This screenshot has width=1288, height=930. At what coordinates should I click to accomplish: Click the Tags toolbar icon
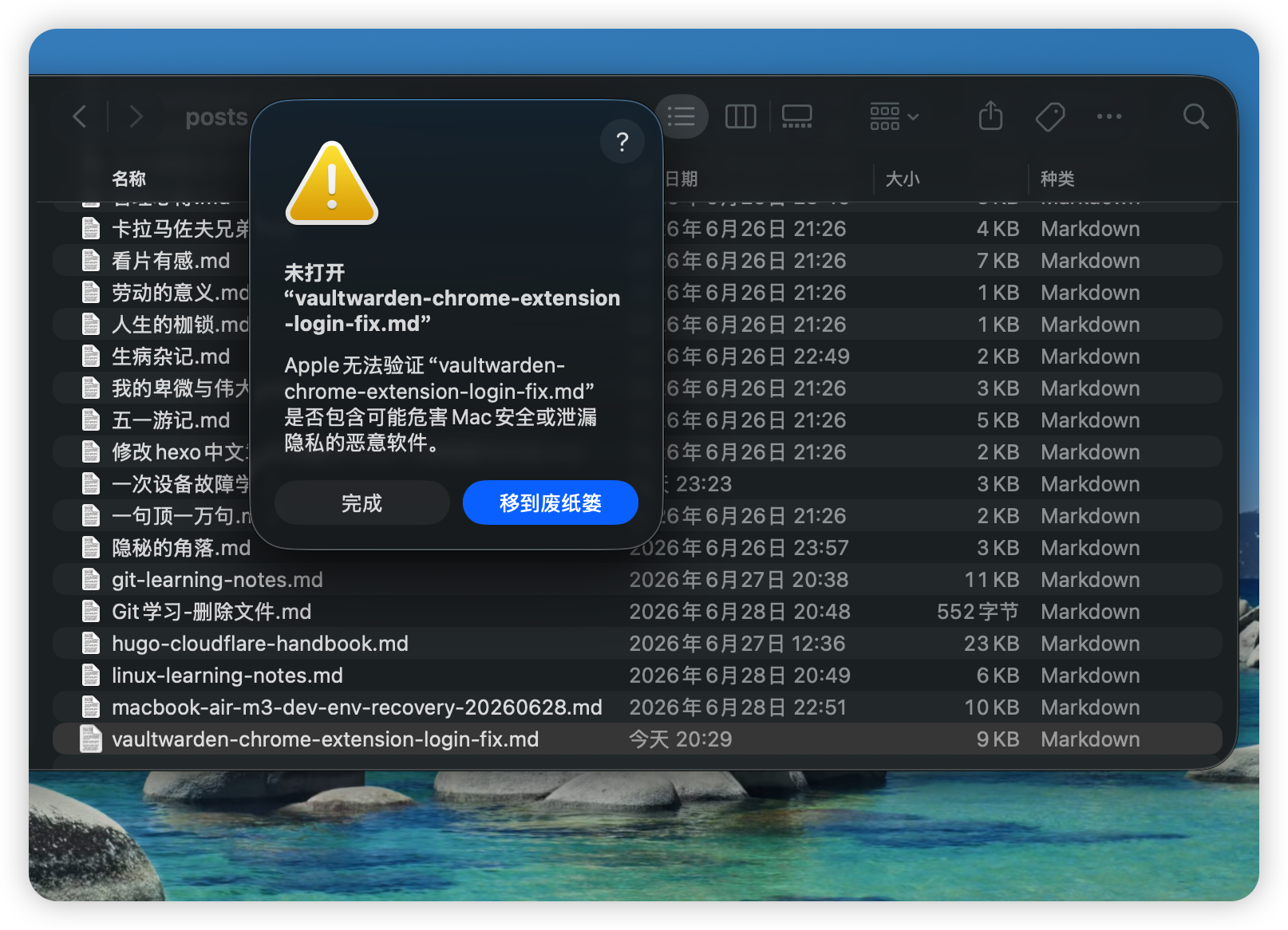pyautogui.click(x=1050, y=116)
